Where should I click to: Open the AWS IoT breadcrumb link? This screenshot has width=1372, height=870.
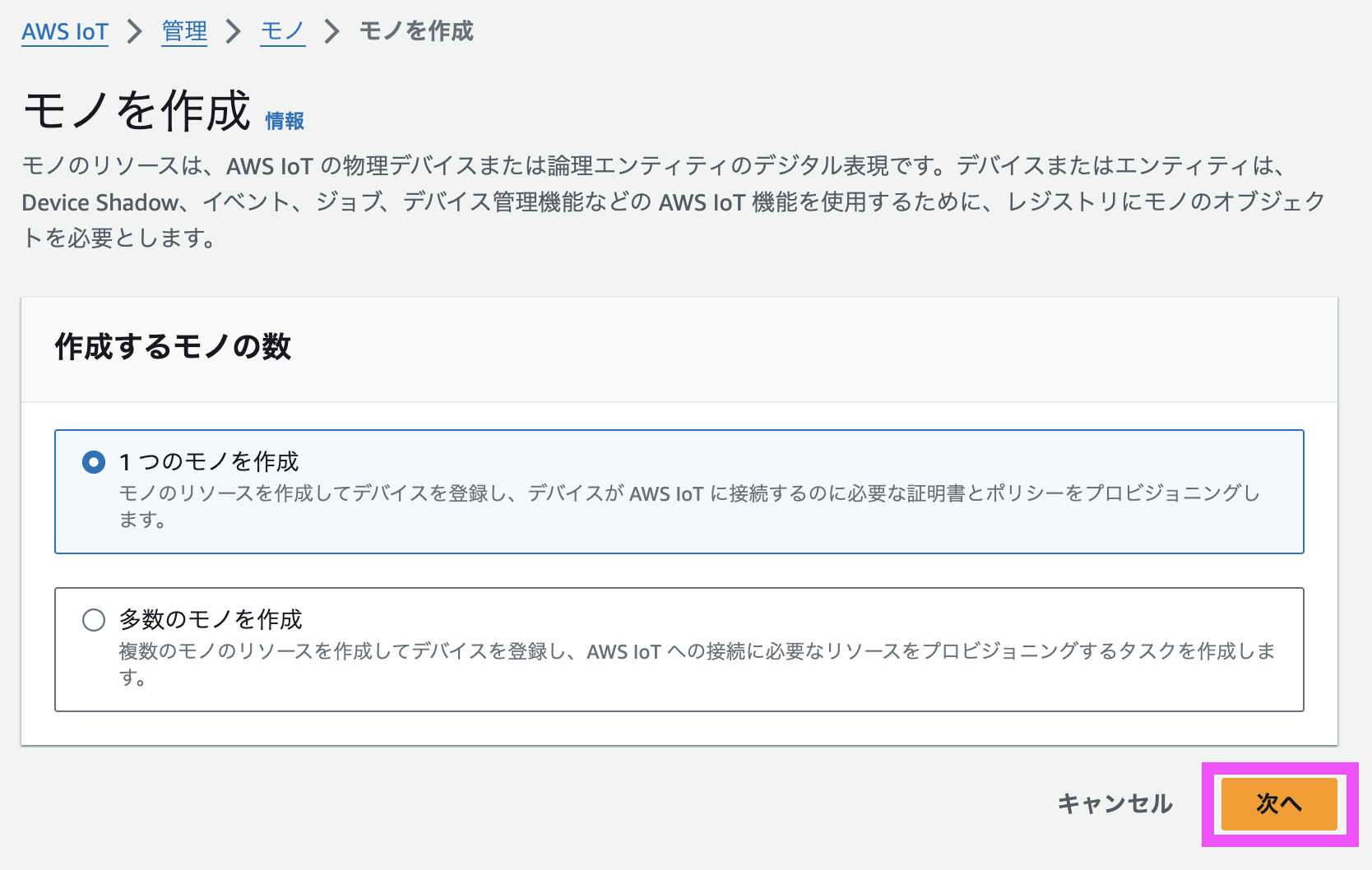tap(65, 31)
